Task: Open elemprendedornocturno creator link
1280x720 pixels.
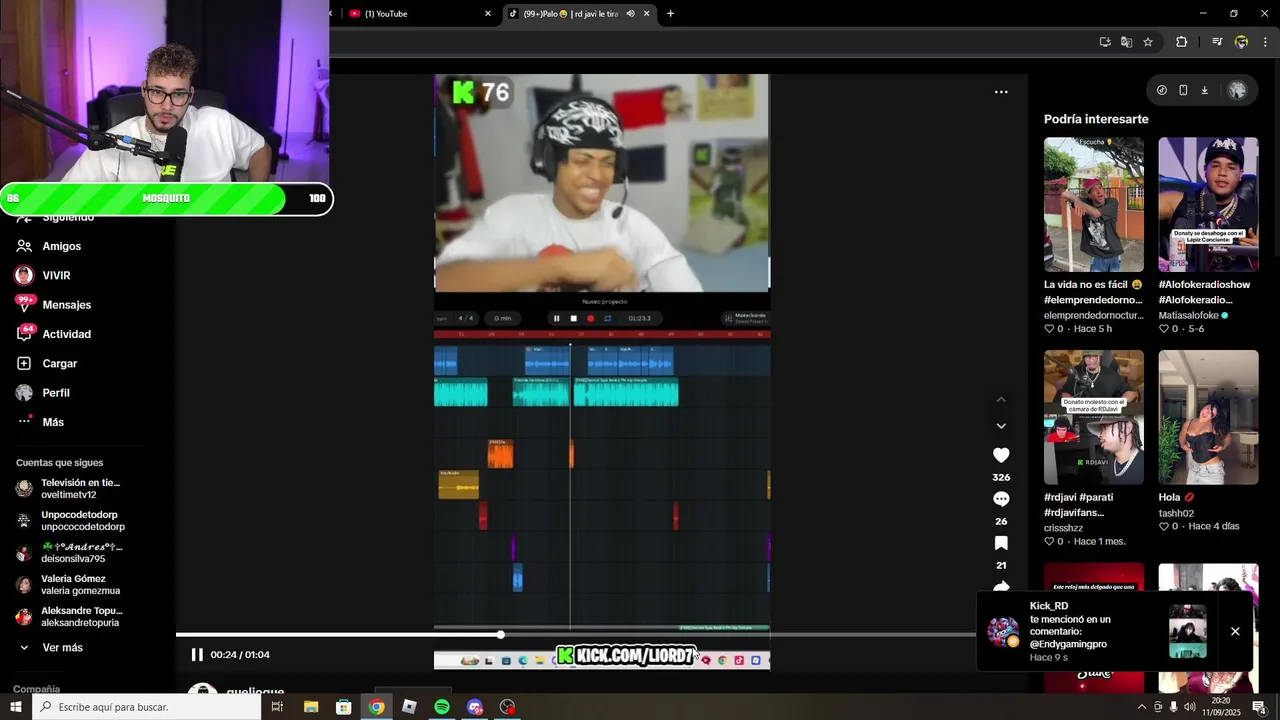Action: point(1093,315)
